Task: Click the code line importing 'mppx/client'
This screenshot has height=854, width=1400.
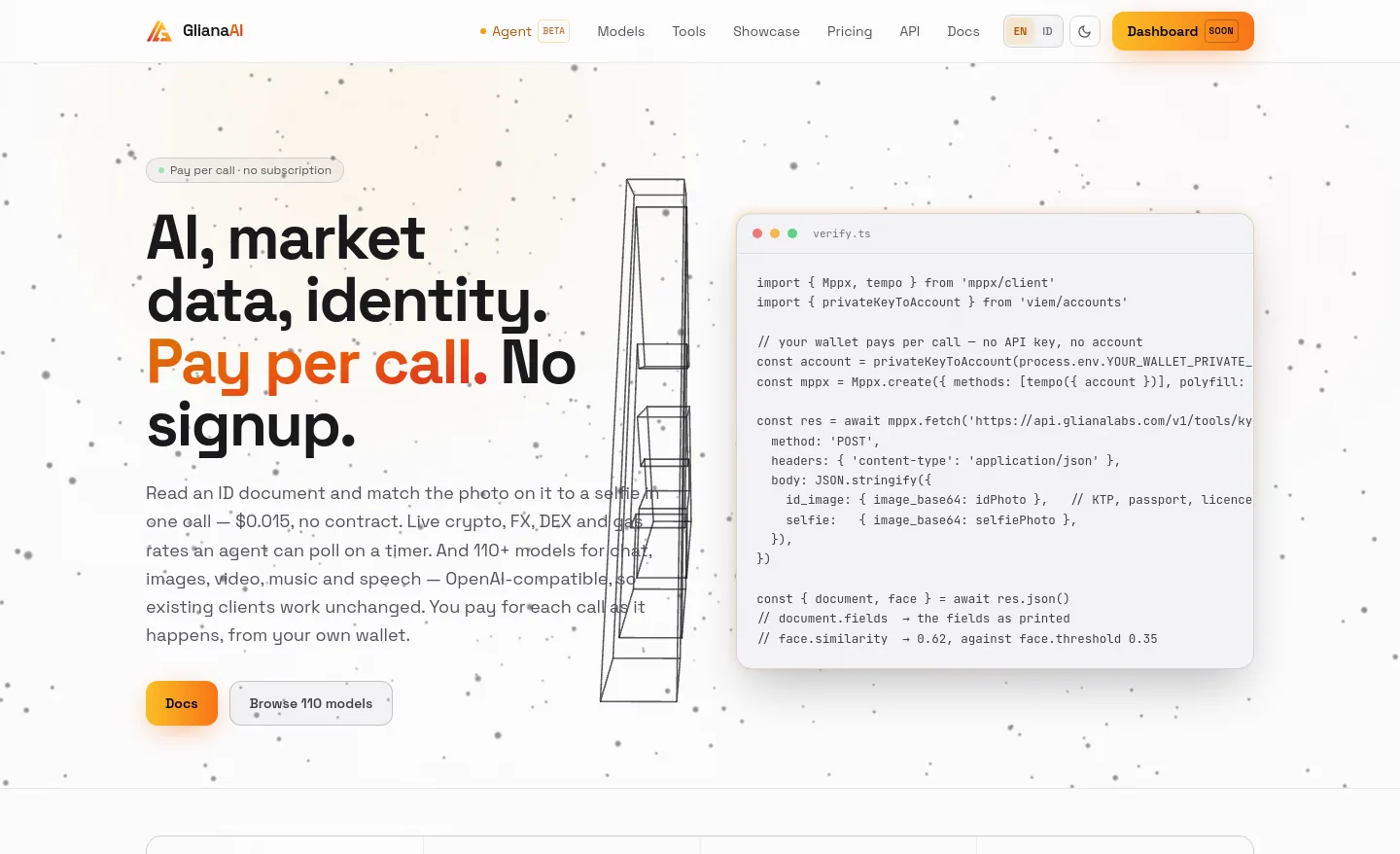Action: pos(906,283)
